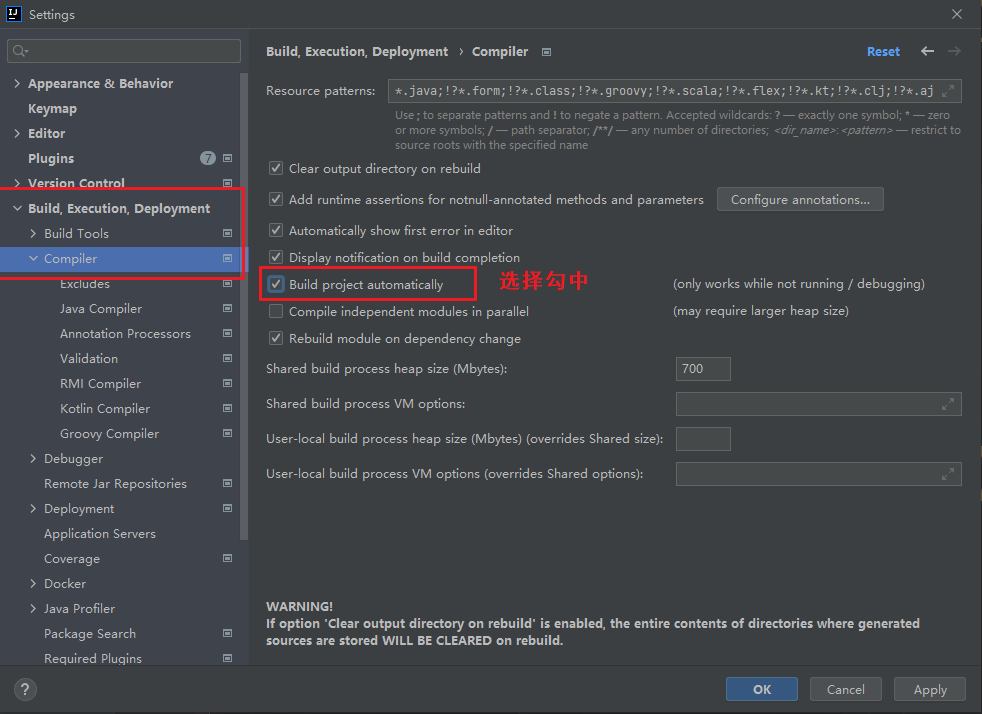The height and width of the screenshot is (714, 982).
Task: Close the Settings dialog
Action: pos(957,14)
